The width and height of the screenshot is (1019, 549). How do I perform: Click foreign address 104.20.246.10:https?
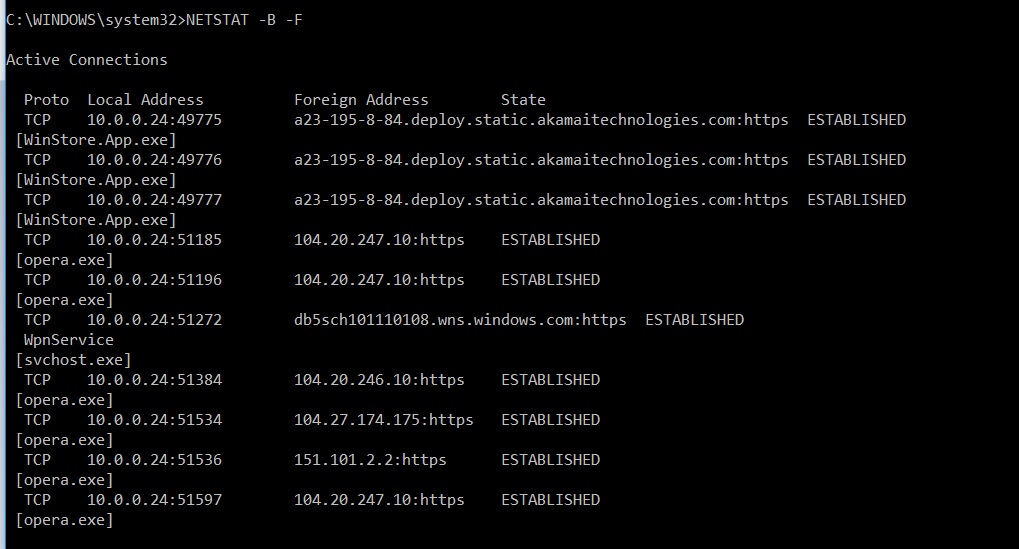coord(380,380)
